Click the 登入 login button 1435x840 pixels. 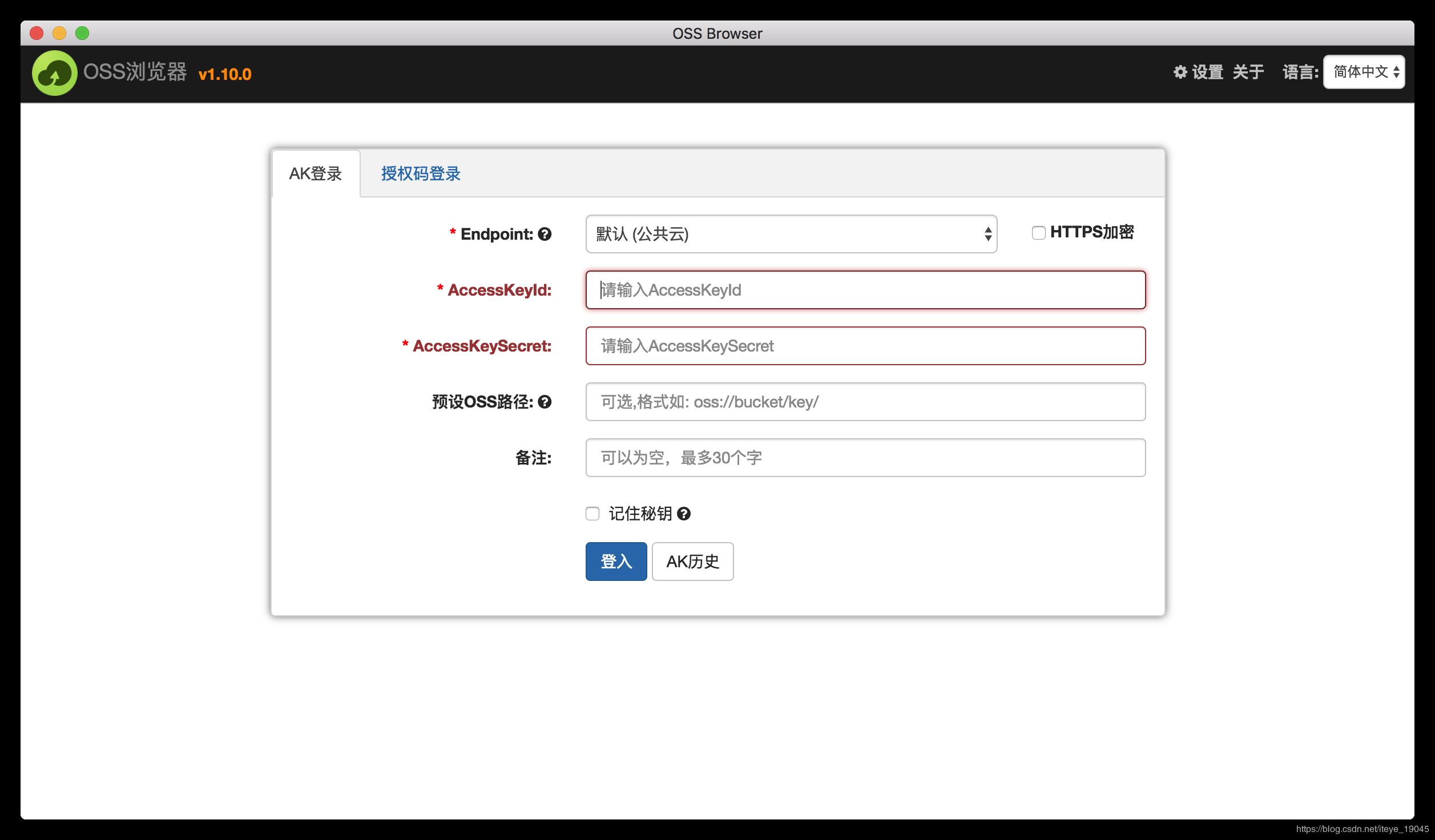point(615,560)
